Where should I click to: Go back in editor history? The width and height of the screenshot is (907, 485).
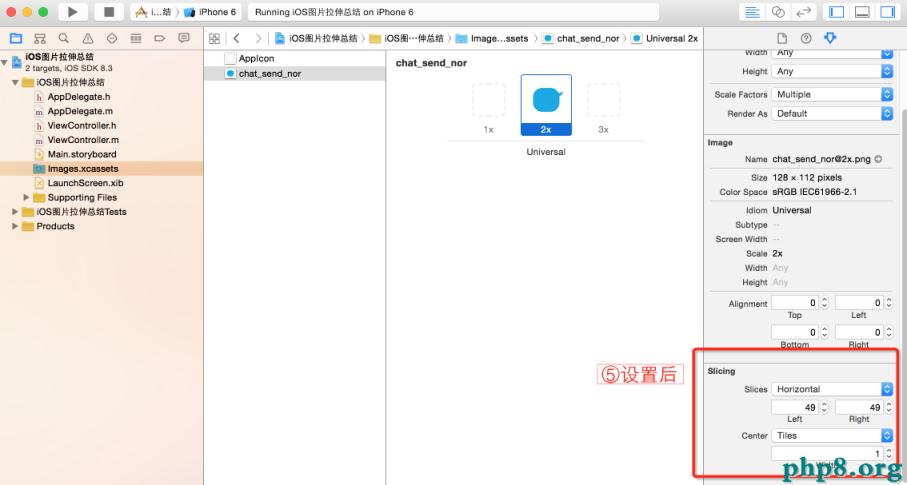click(237, 39)
